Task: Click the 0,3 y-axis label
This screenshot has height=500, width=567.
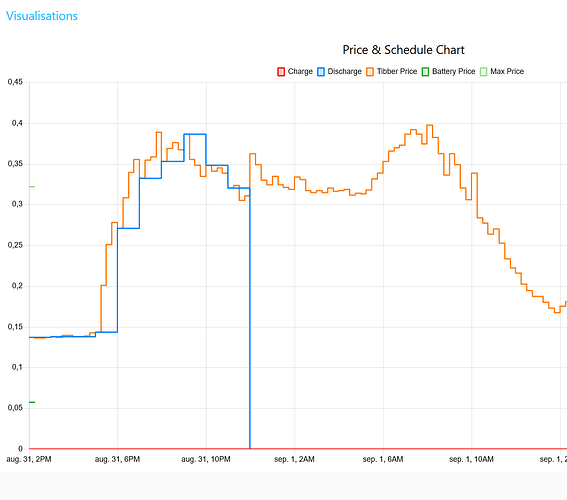Action: click(x=17, y=204)
